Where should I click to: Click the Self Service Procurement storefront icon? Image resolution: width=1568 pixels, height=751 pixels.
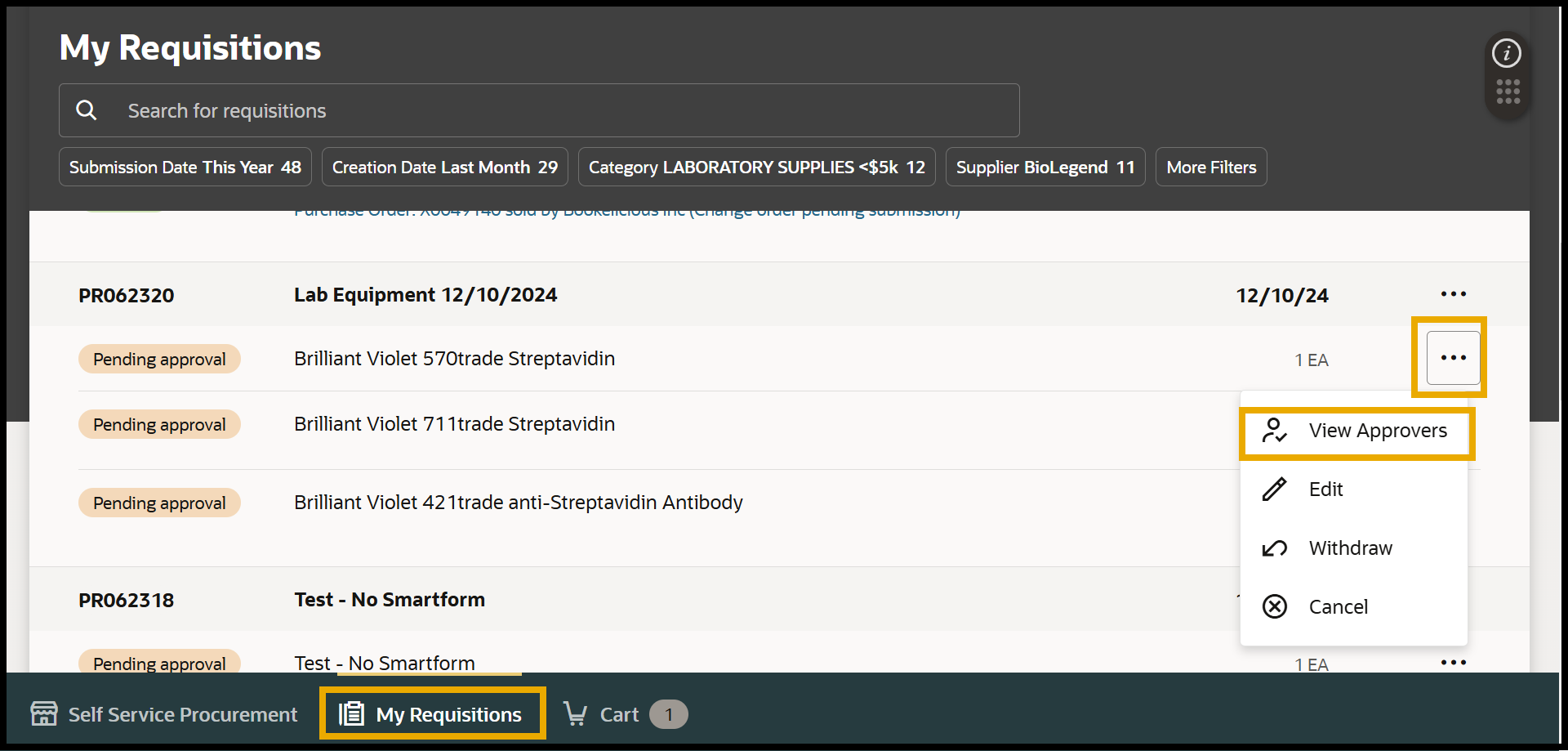pyautogui.click(x=44, y=714)
